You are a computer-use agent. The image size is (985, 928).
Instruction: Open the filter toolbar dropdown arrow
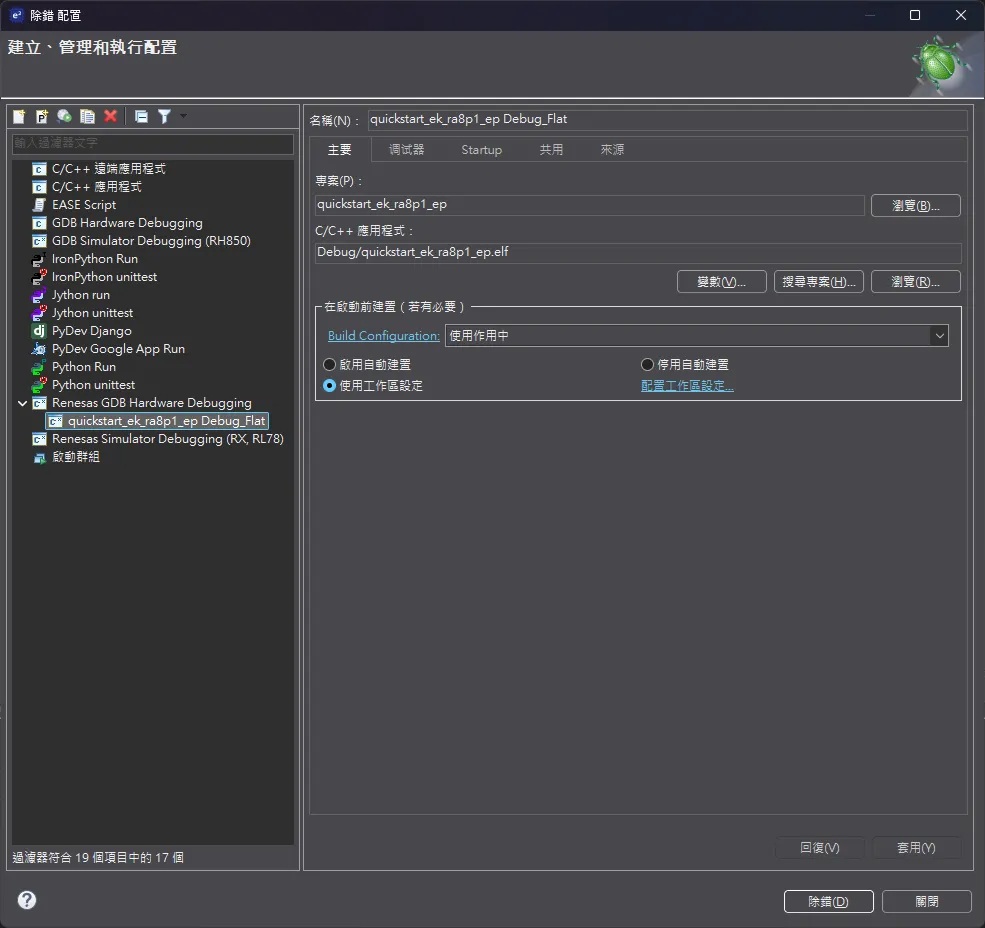click(x=183, y=116)
